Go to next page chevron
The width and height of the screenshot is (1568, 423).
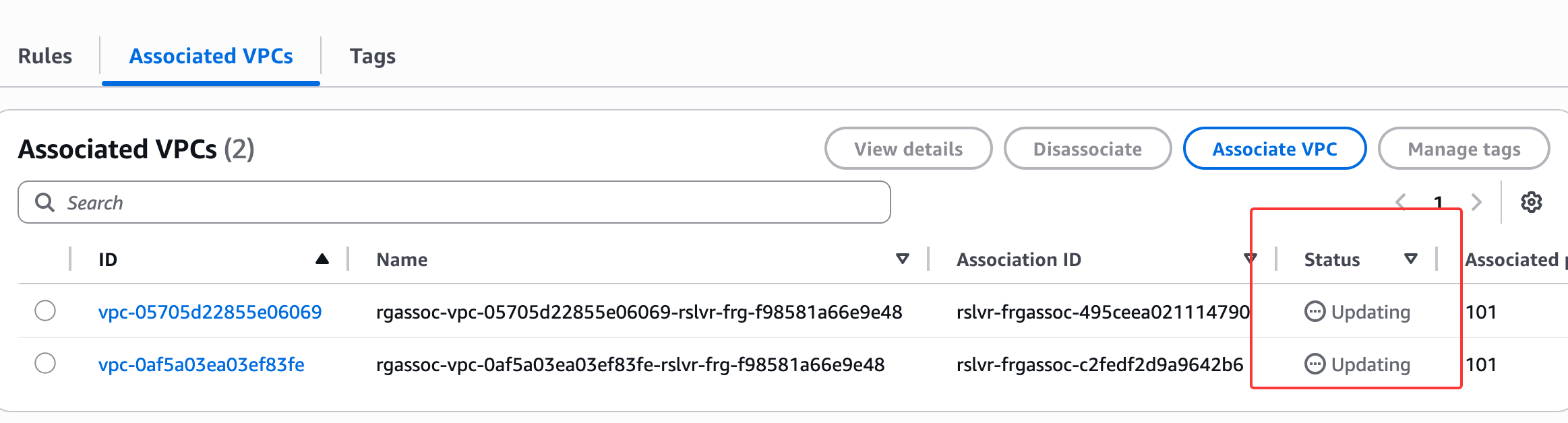pos(1476,202)
